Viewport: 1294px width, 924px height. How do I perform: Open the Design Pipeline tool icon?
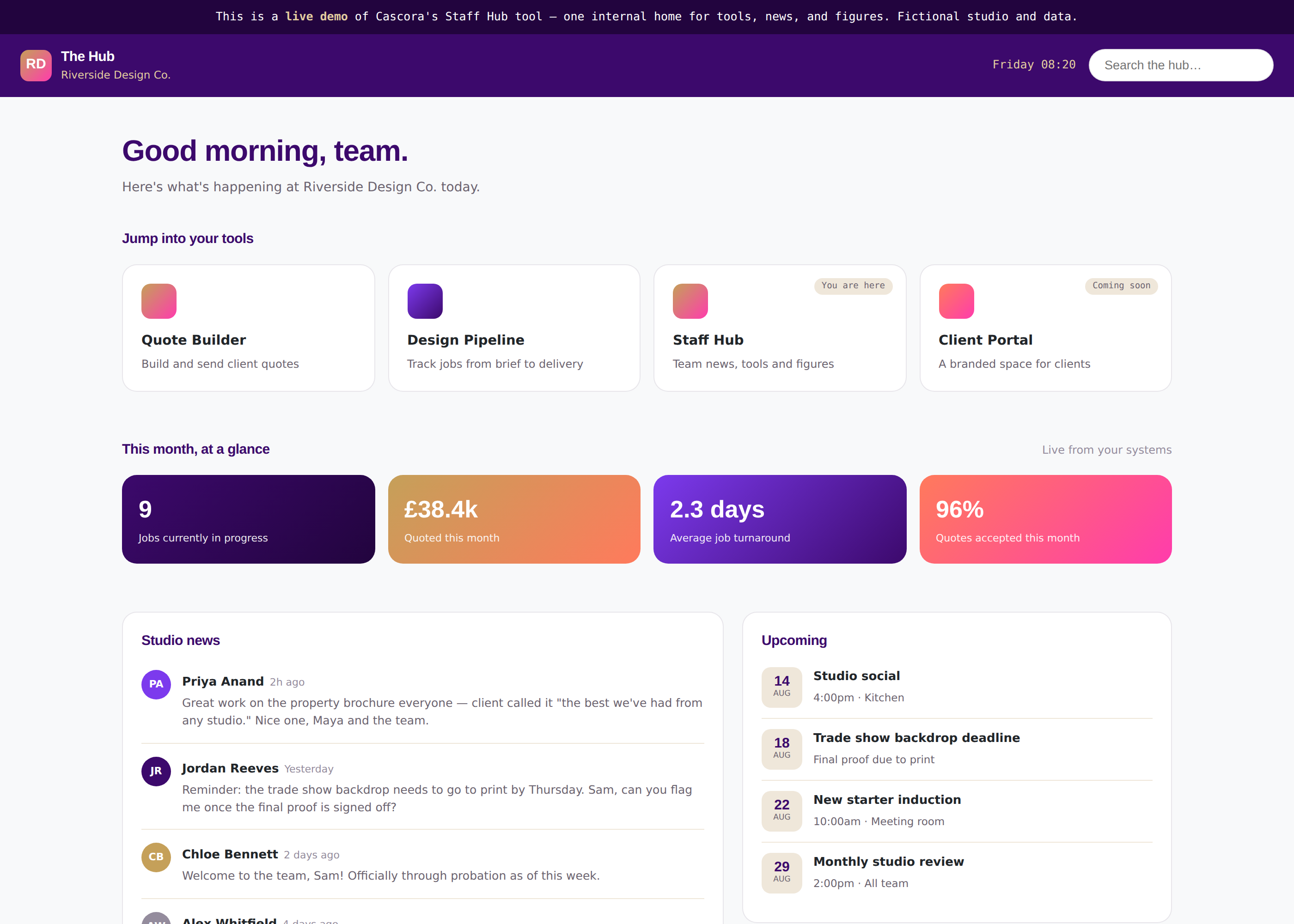[x=425, y=301]
